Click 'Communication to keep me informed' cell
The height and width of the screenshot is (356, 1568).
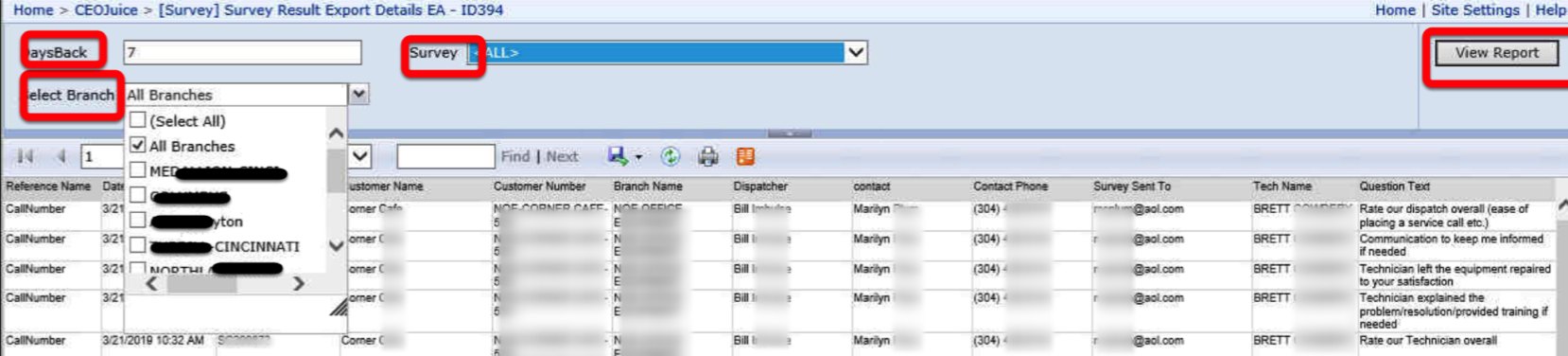pos(1451,245)
